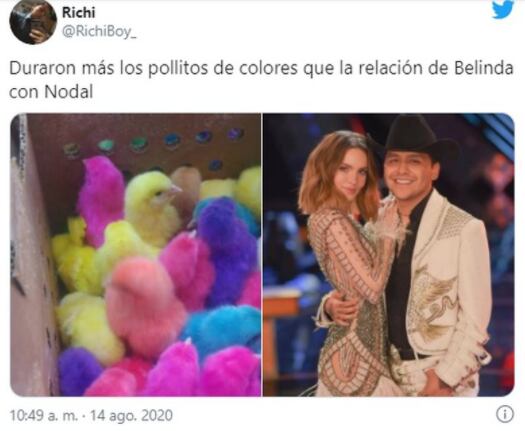Open the couple photo on right
This screenshot has width=525, height=431.
(x=388, y=255)
